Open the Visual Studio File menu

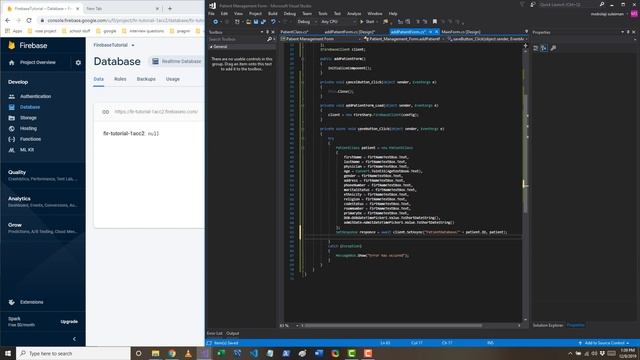pos(211,13)
